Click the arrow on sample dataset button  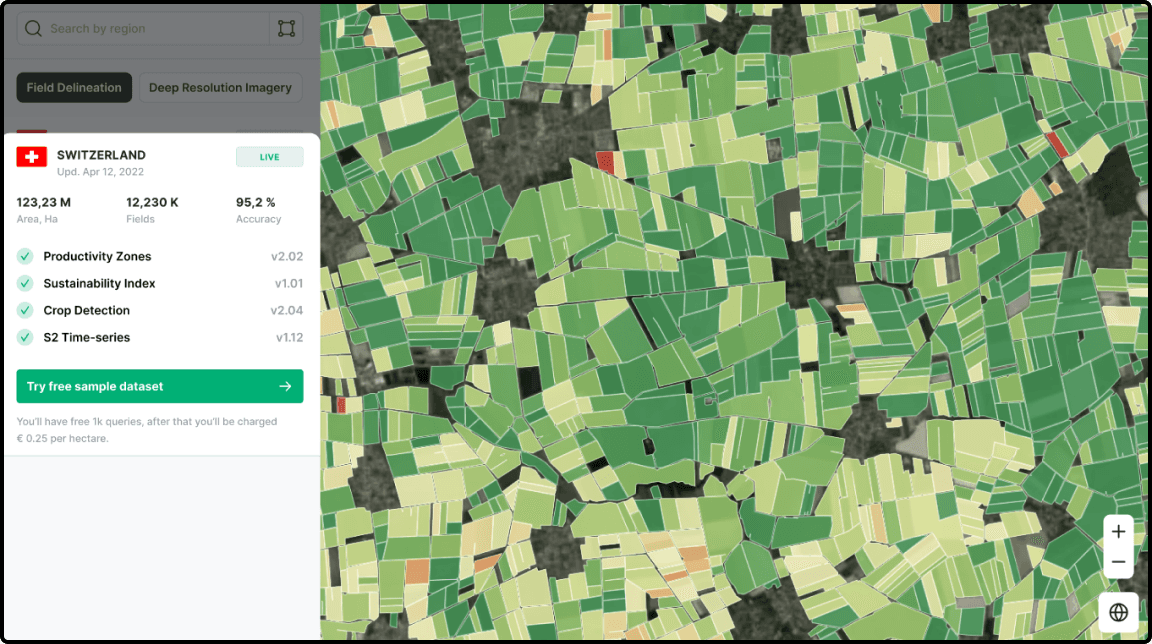(x=285, y=386)
